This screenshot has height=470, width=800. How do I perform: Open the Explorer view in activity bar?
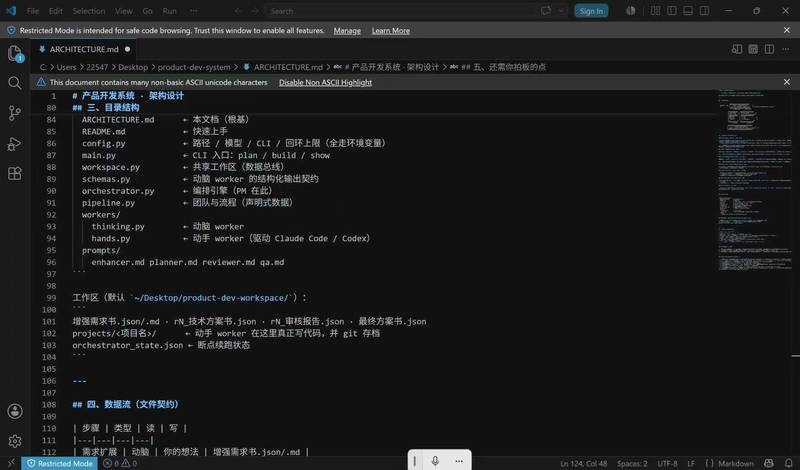[x=15, y=53]
